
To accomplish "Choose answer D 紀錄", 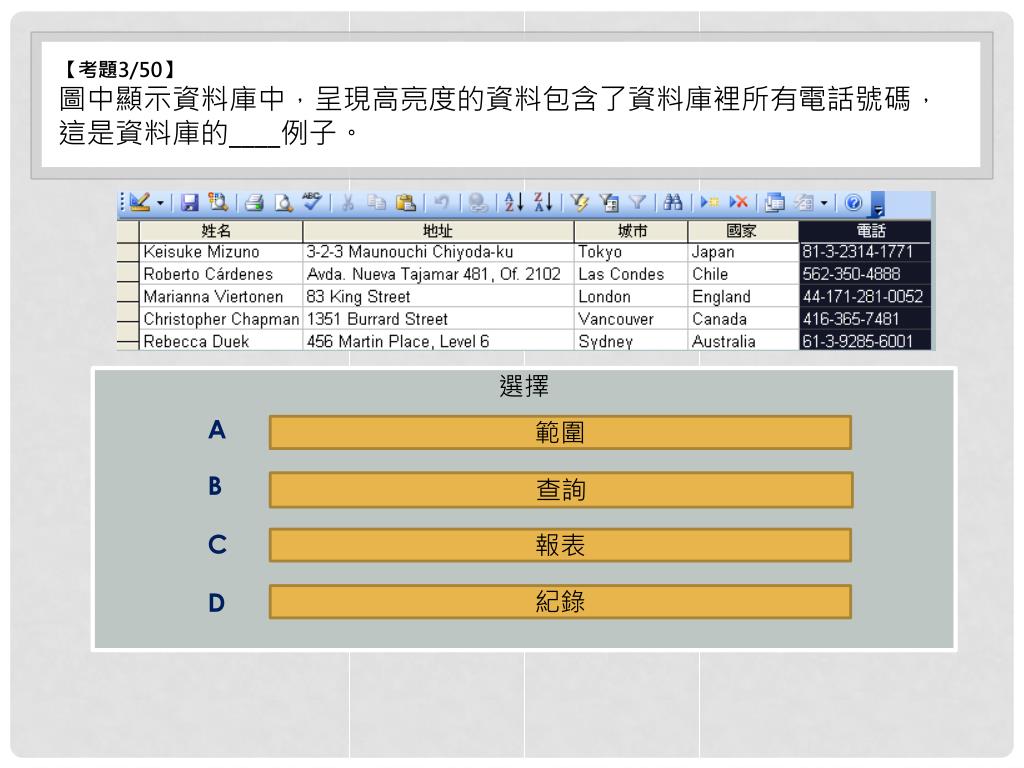I will click(560, 601).
